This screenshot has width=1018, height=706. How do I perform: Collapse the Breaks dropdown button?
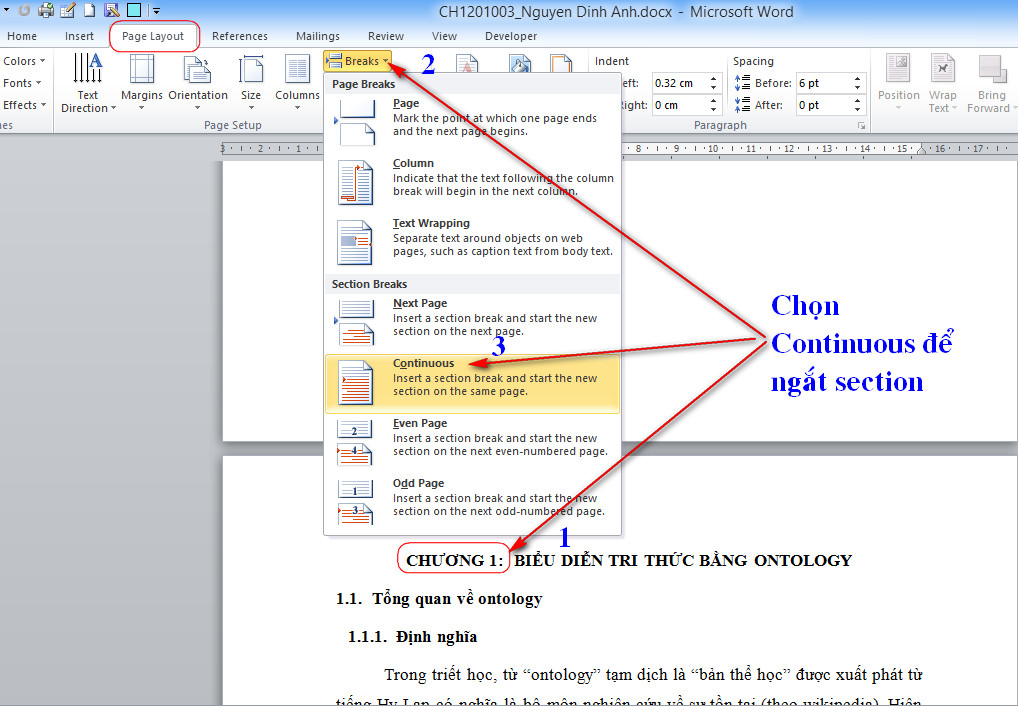tap(358, 61)
